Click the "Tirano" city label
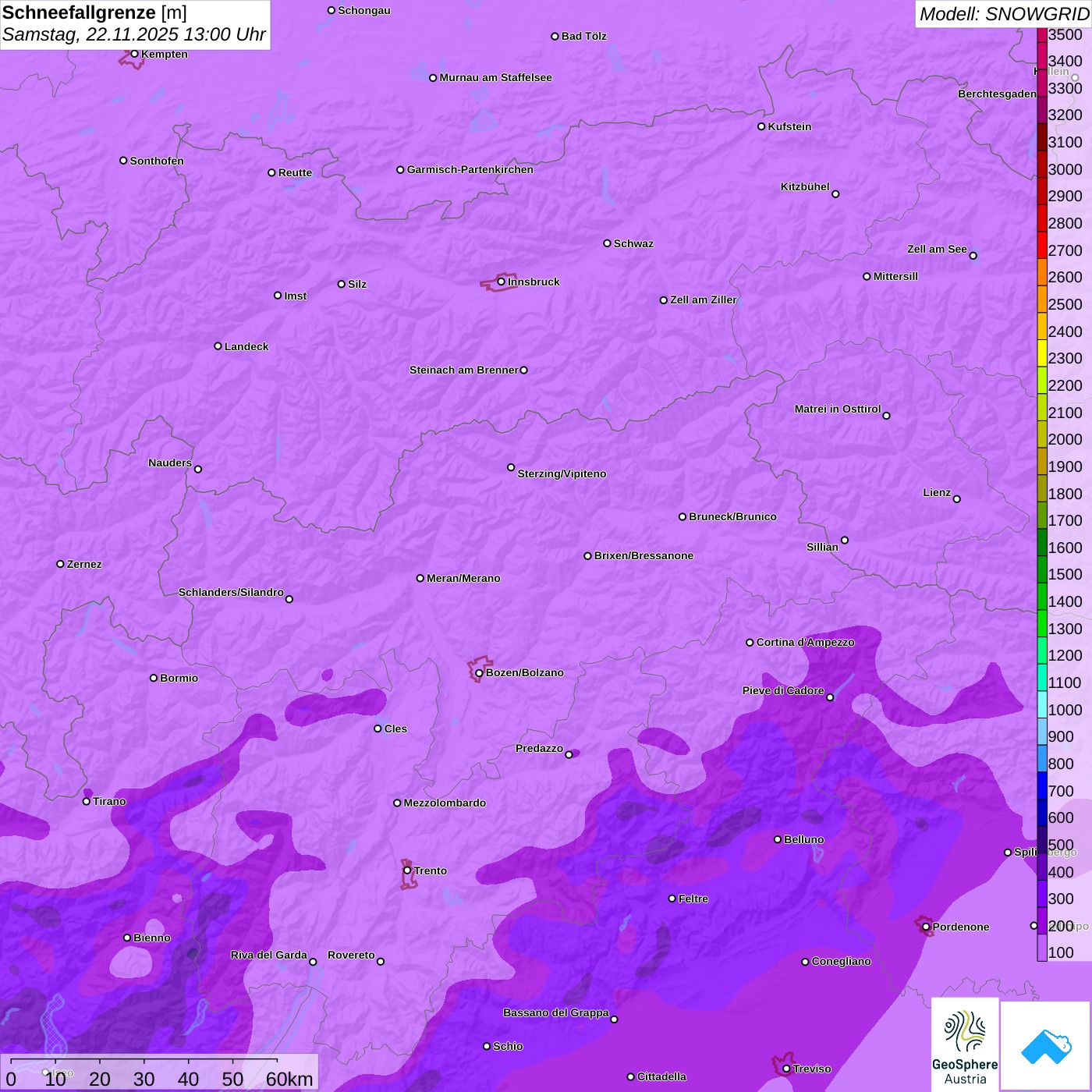The image size is (1092, 1092). [x=109, y=801]
